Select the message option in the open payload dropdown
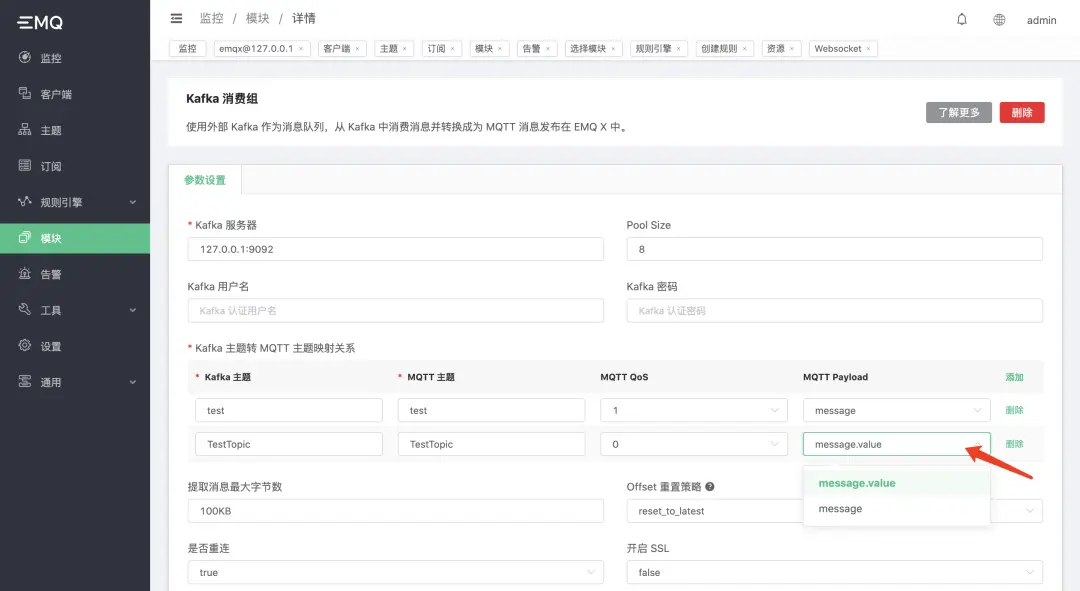Image resolution: width=1080 pixels, height=591 pixels. (840, 508)
